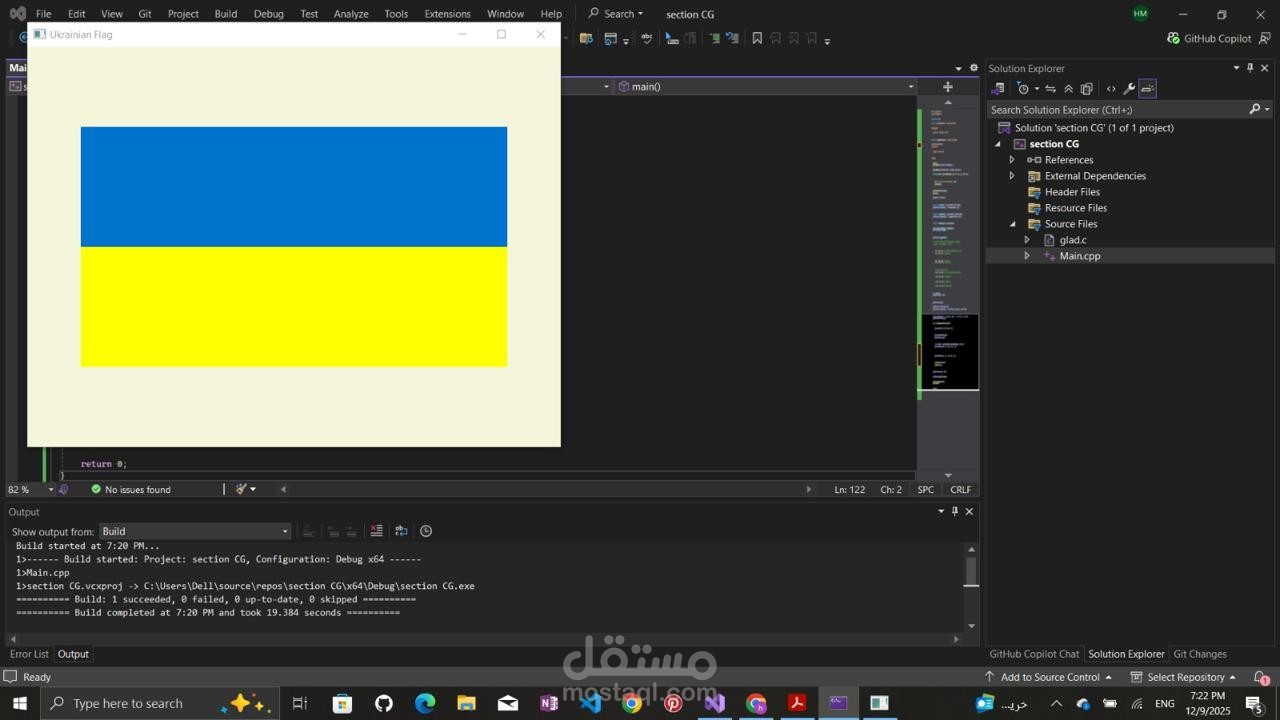
Task: Collapse the section CG project node
Action: click(997, 144)
